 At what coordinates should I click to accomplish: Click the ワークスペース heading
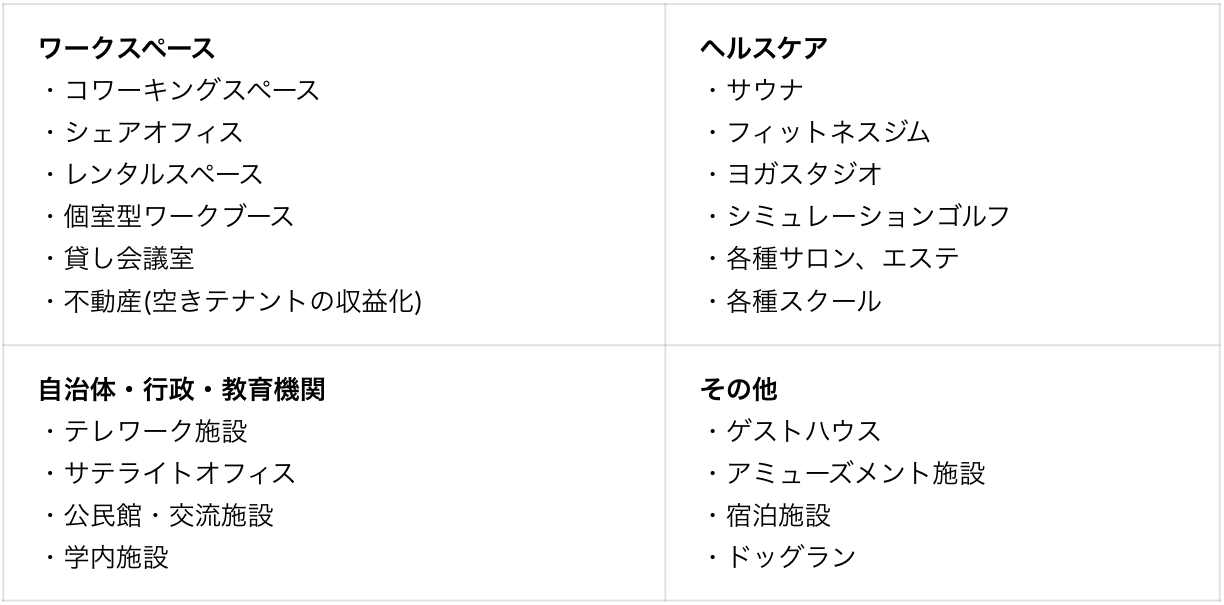(x=127, y=47)
